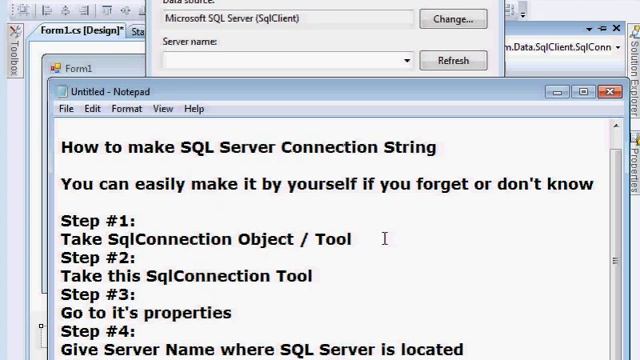
Task: Open the Solution Explorer side tab
Action: [x=634, y=72]
